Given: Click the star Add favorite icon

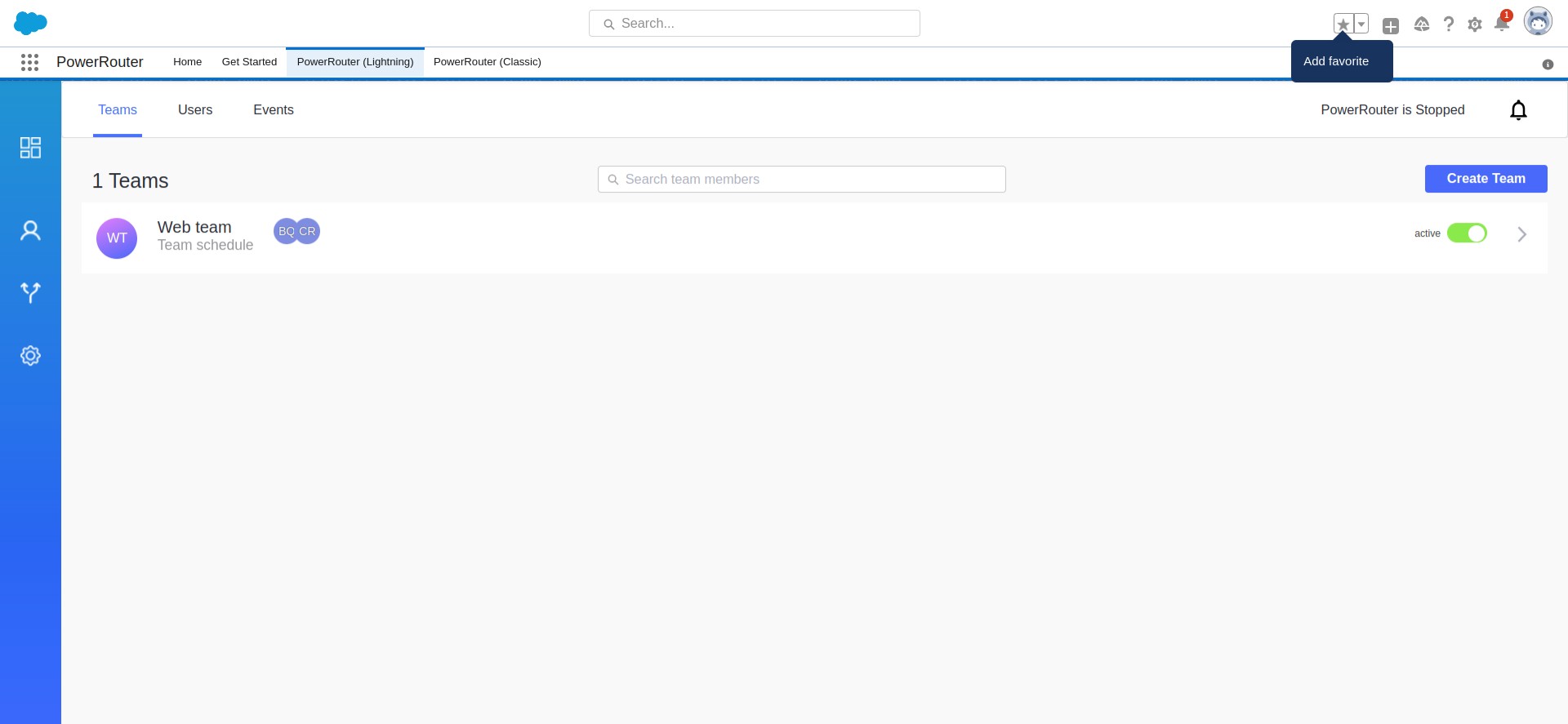Looking at the screenshot, I should pos(1343,24).
